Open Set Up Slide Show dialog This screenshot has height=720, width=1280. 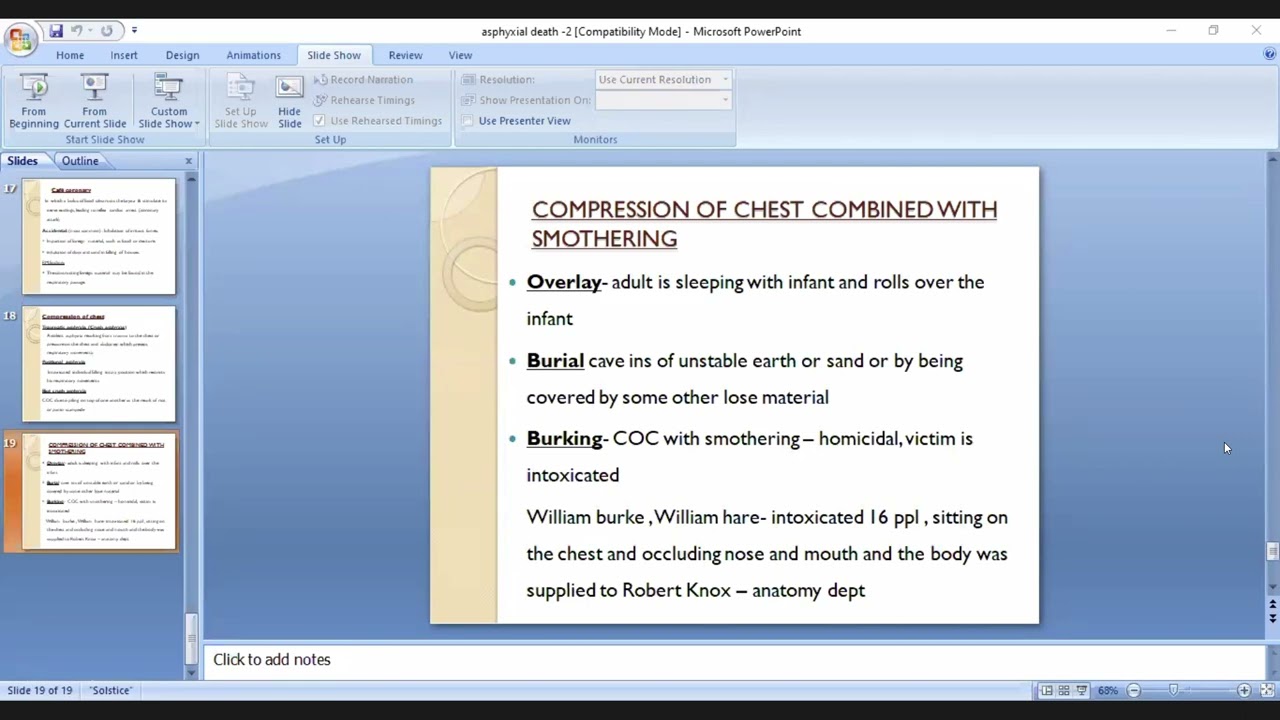(241, 101)
